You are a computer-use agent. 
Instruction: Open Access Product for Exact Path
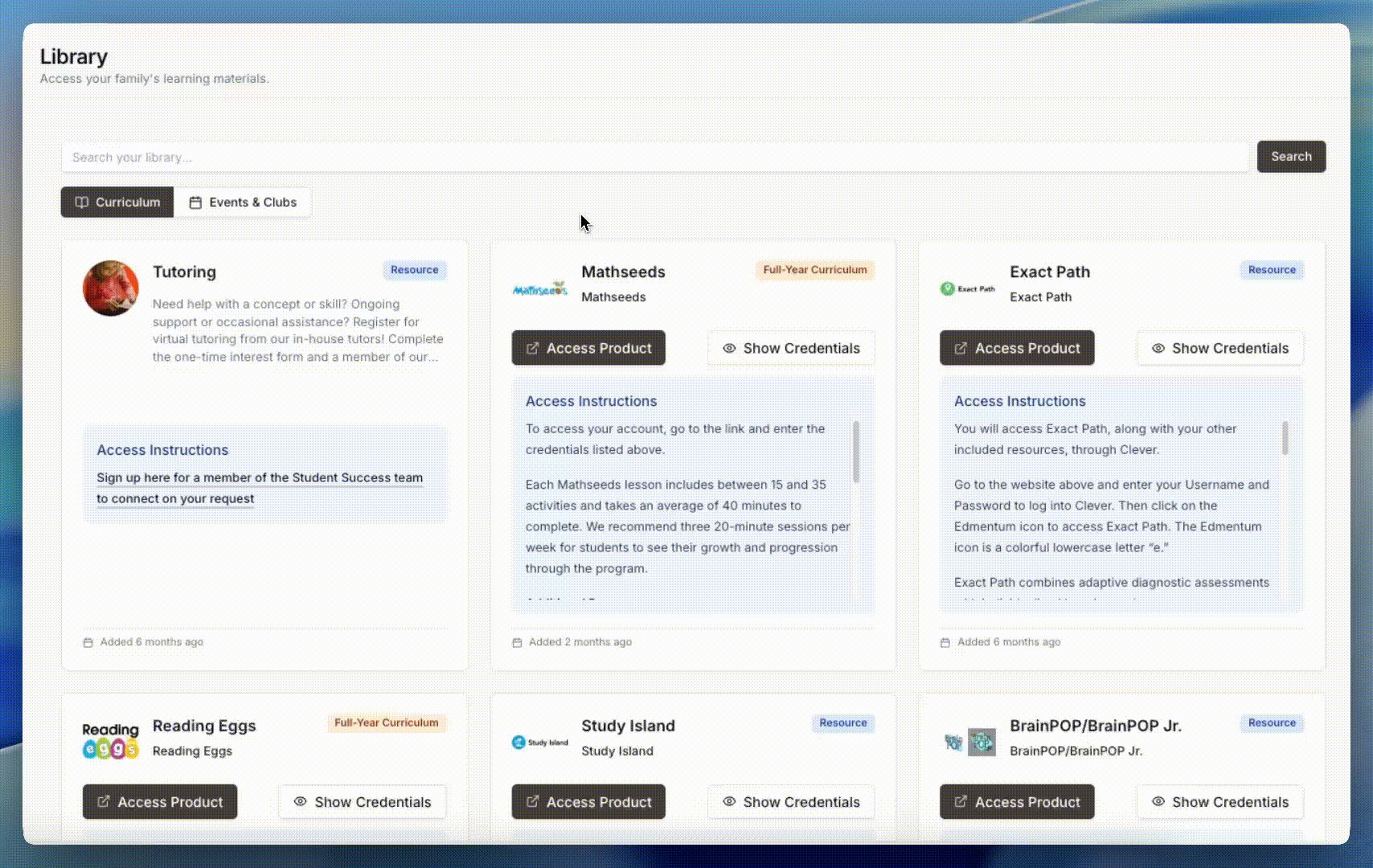pos(1017,348)
